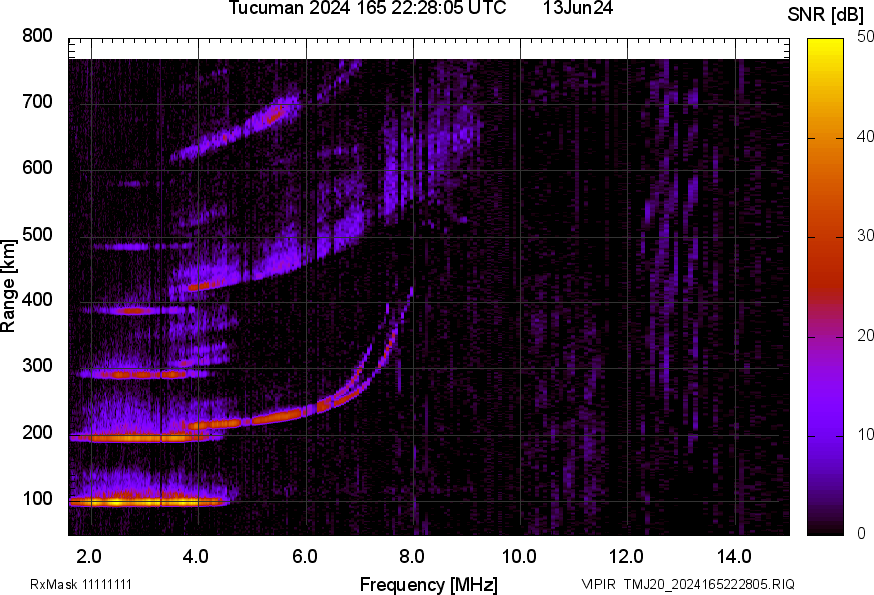Click the range tick label 400
This screenshot has height=595, width=874.
[x=37, y=300]
